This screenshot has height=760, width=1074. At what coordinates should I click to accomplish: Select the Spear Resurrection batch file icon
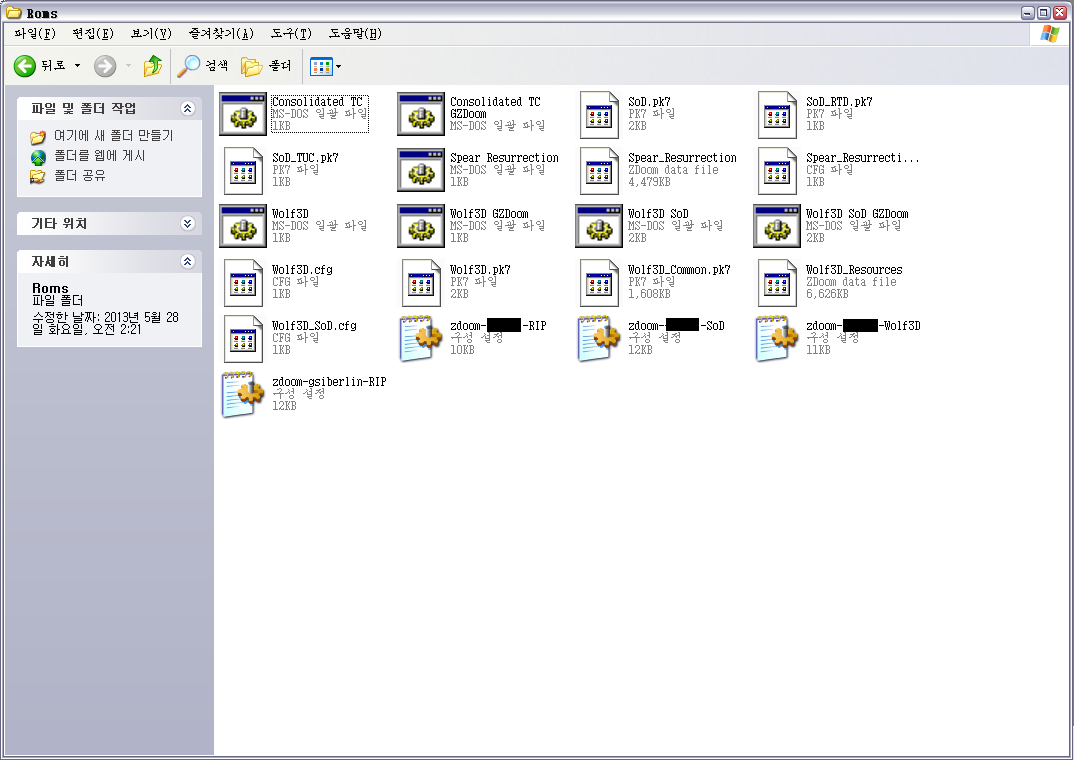tap(421, 170)
